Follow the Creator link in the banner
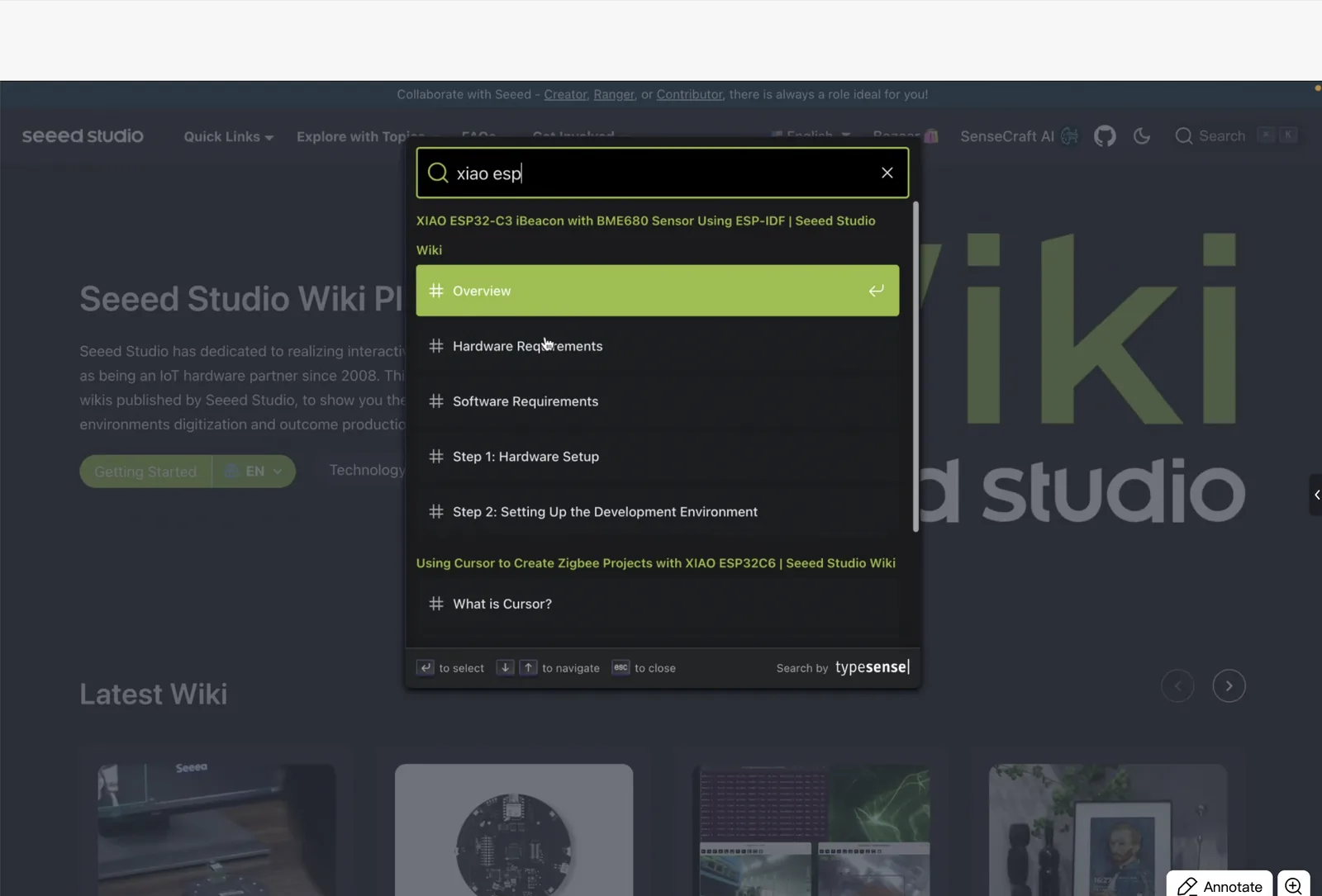This screenshot has width=1322, height=896. point(565,94)
